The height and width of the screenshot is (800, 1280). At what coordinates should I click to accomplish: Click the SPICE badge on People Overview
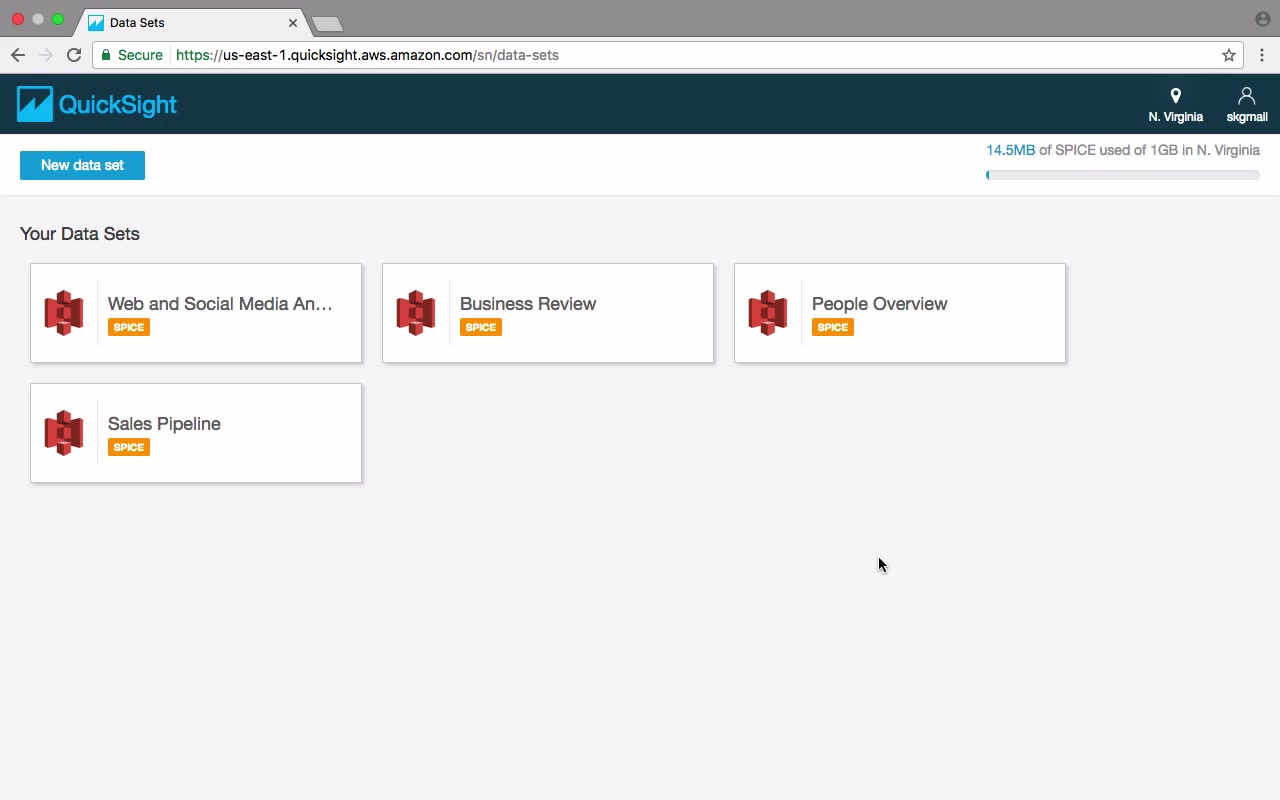click(x=833, y=327)
